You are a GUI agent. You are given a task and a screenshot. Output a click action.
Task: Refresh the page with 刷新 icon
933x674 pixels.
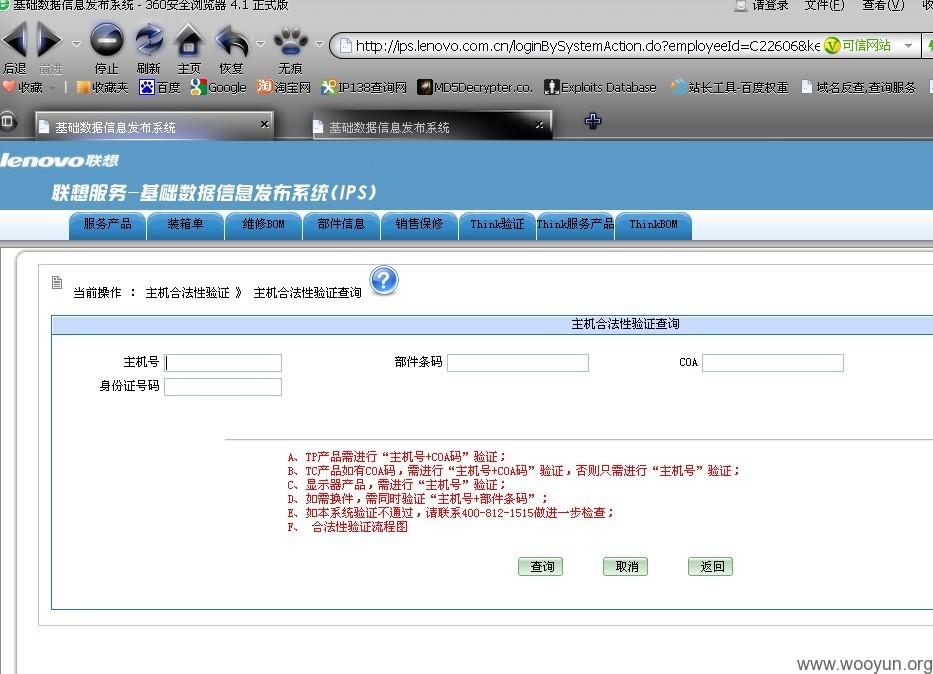point(148,39)
